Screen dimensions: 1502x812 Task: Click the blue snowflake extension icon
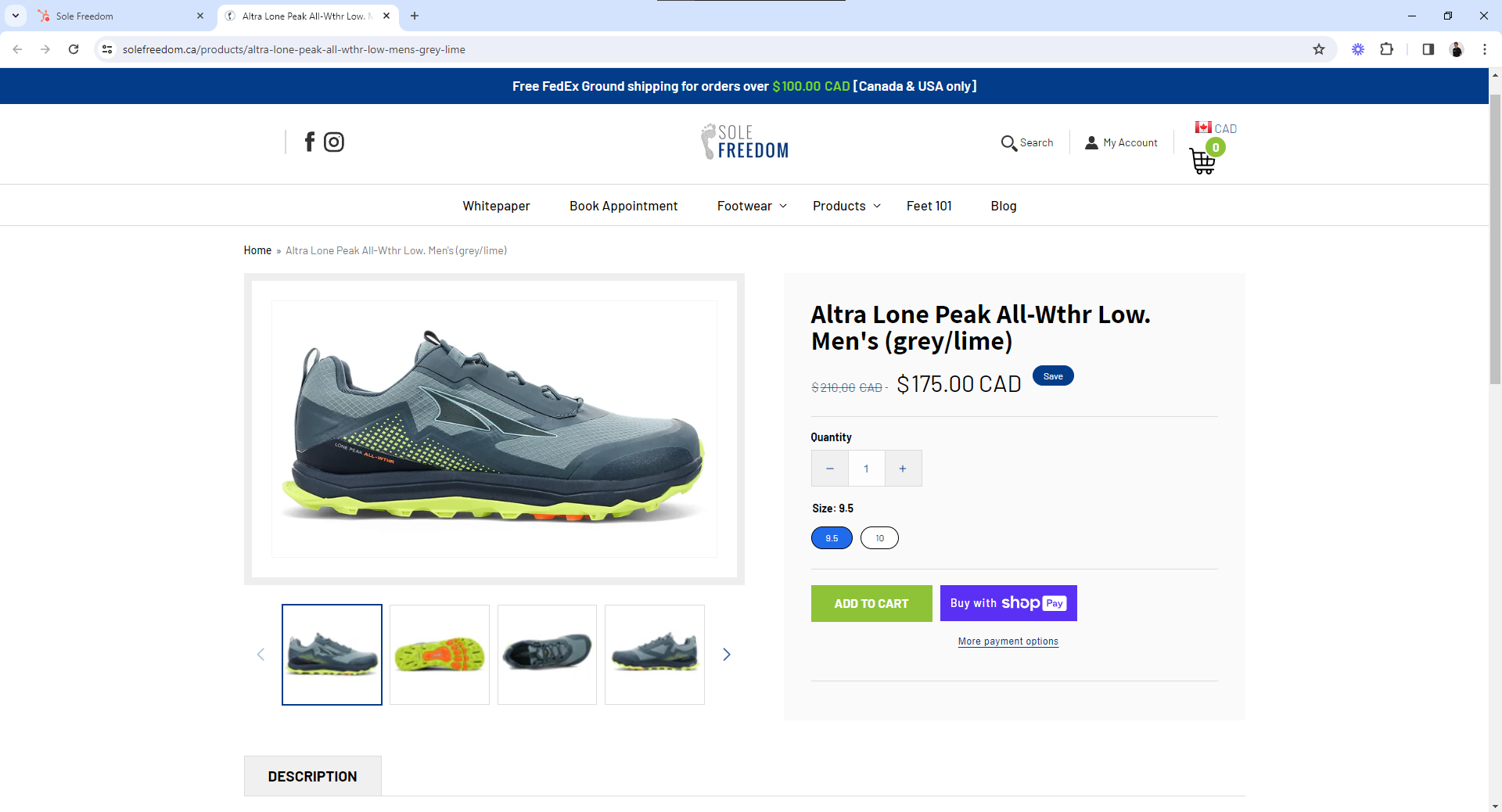click(1358, 49)
